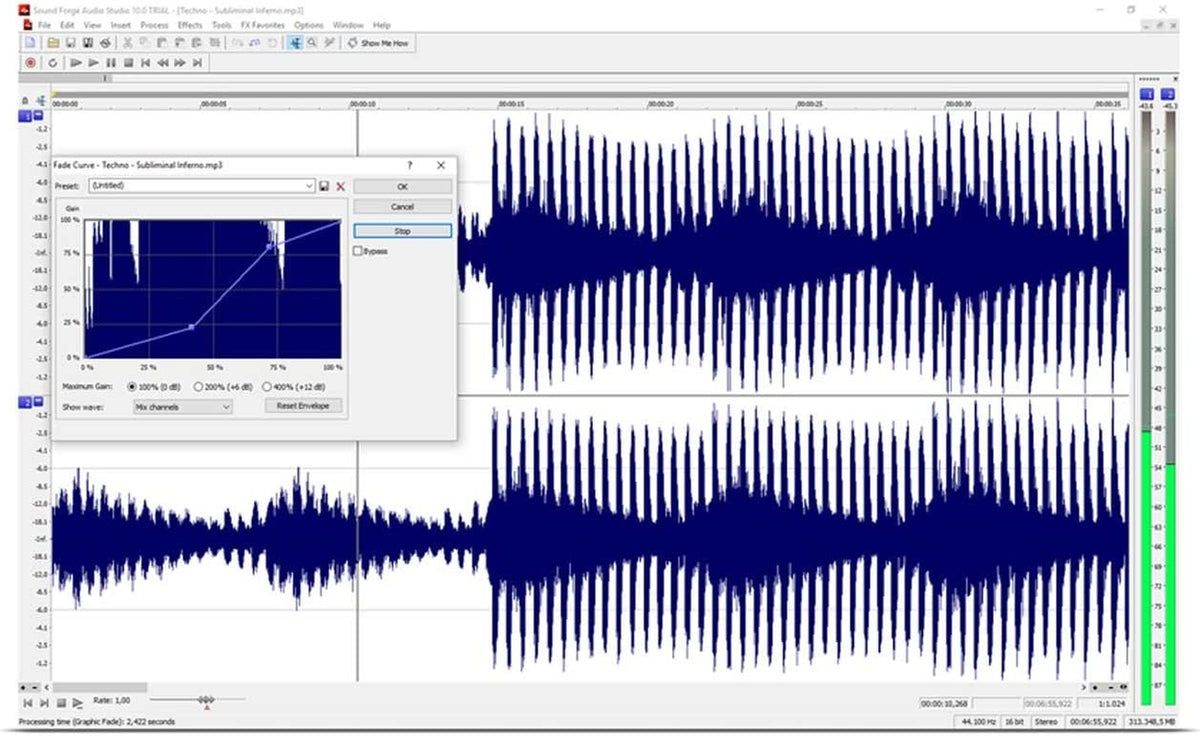The width and height of the screenshot is (1200, 736).
Task: Open the FX Favorites menu
Action: (x=262, y=24)
